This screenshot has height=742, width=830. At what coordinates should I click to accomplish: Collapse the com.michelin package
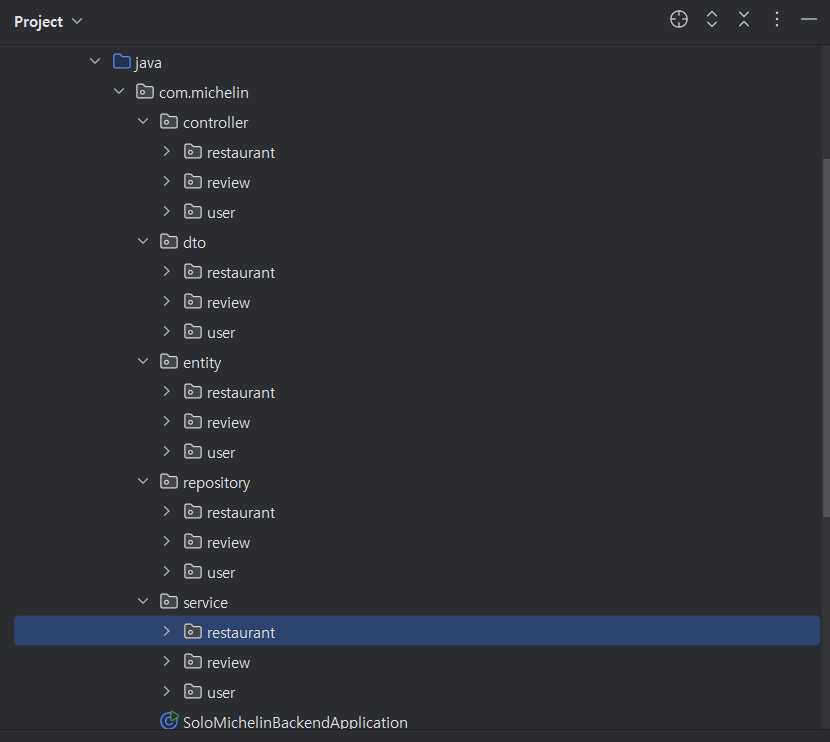click(119, 92)
